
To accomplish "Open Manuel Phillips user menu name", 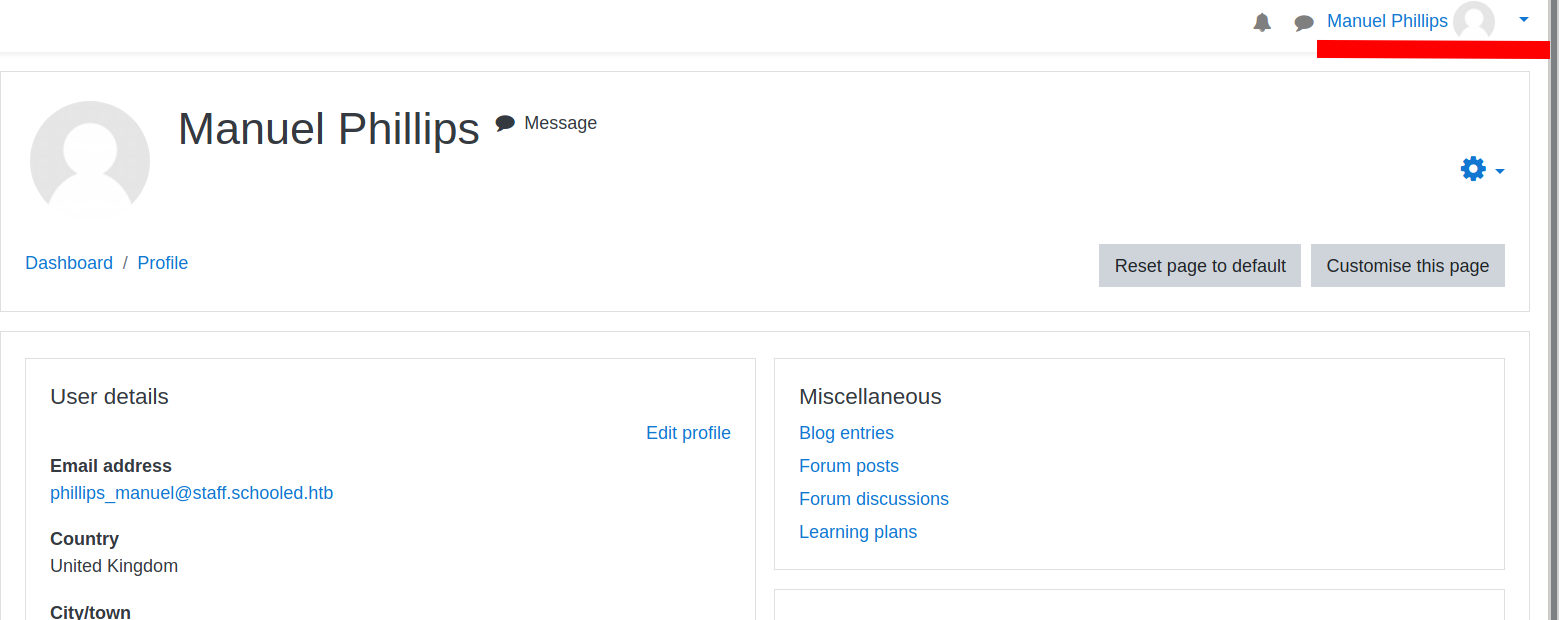I will pos(1387,21).
